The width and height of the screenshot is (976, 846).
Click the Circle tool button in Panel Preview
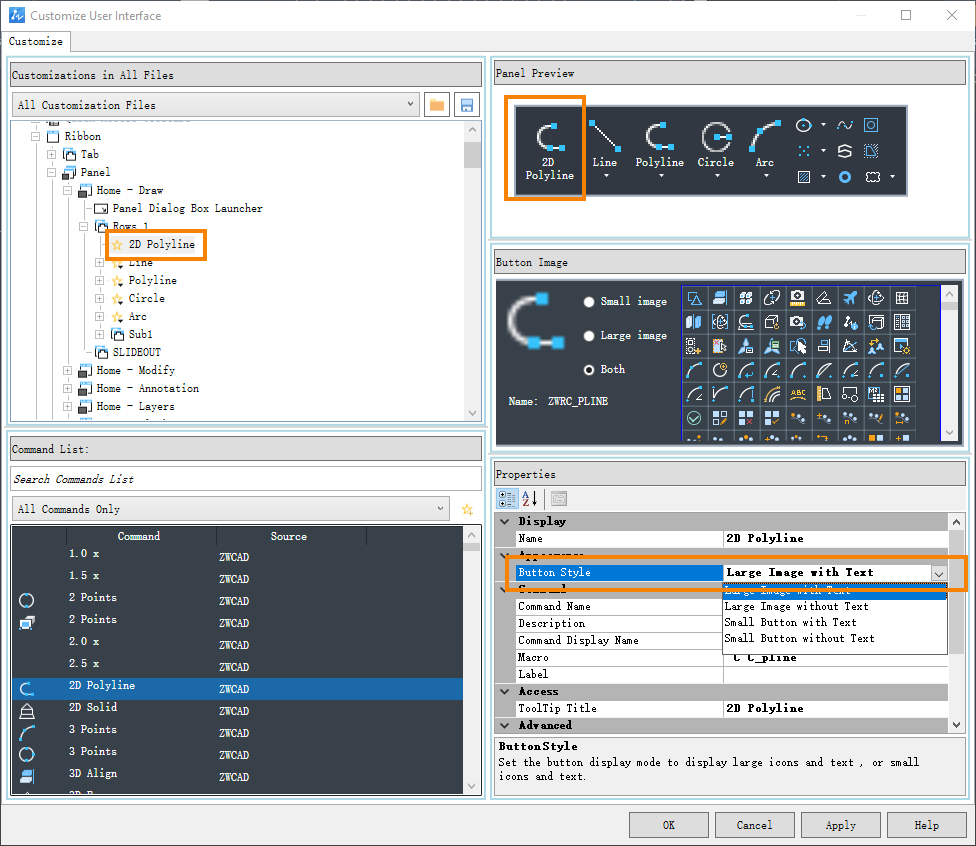click(x=716, y=149)
